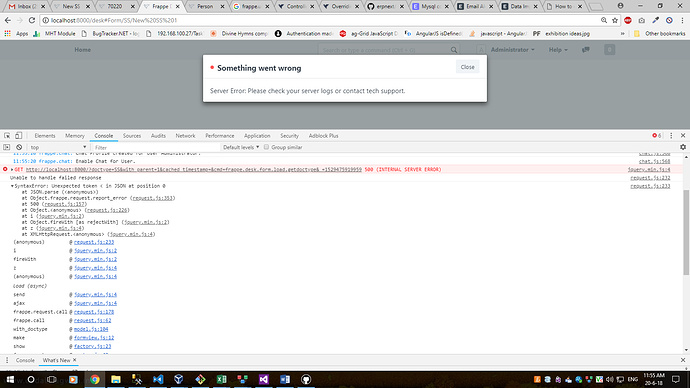
Task: Switch to the Elements panel tab
Action: 45,136
